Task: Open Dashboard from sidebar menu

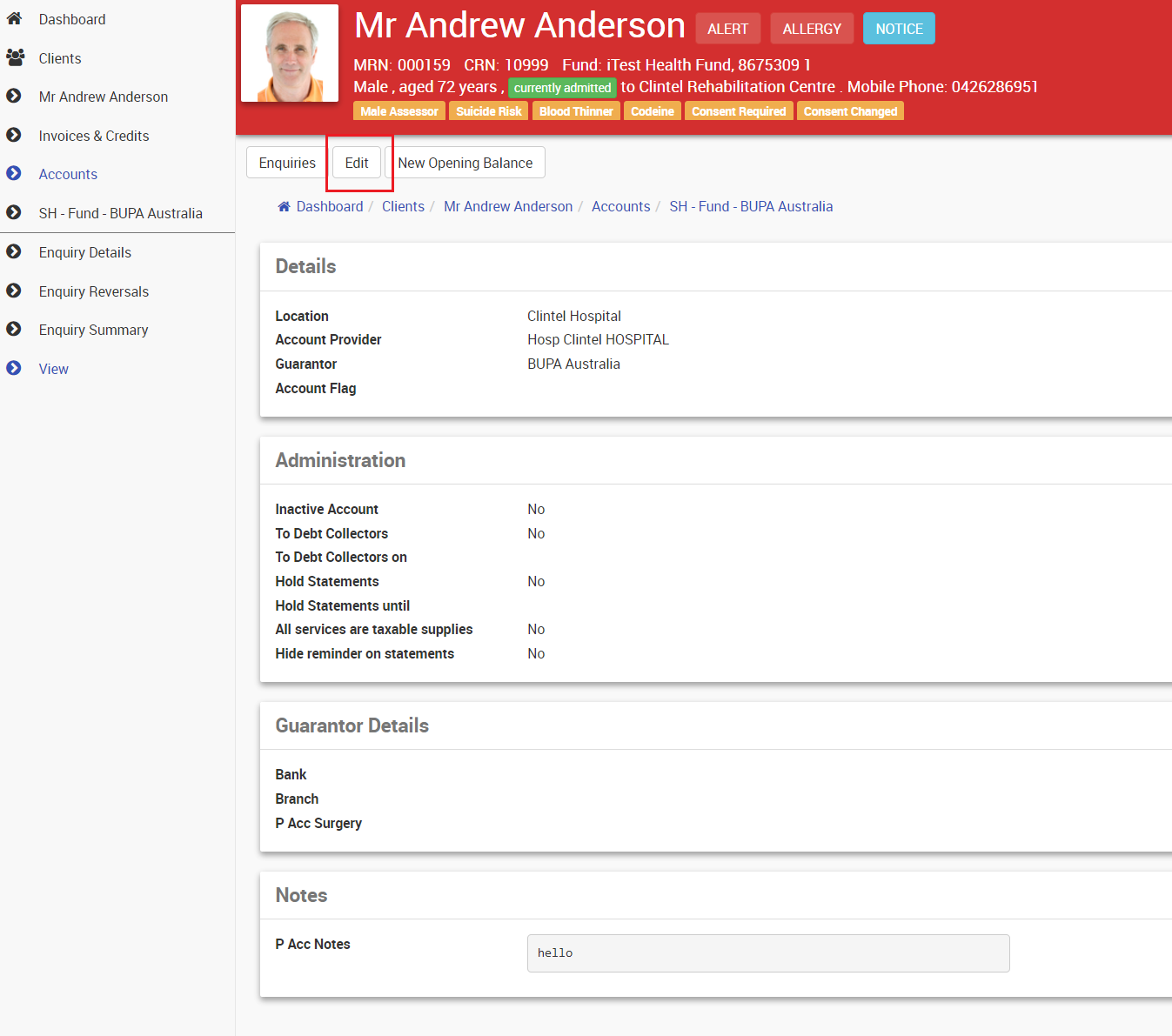Action: coord(72,19)
